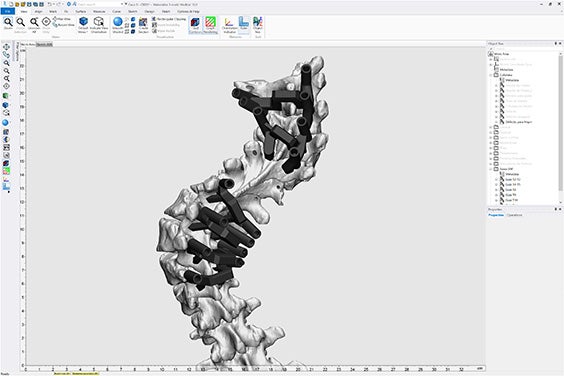Click Indicate View Orientation in the ribbon
This screenshot has width=564, height=376.
[99, 25]
